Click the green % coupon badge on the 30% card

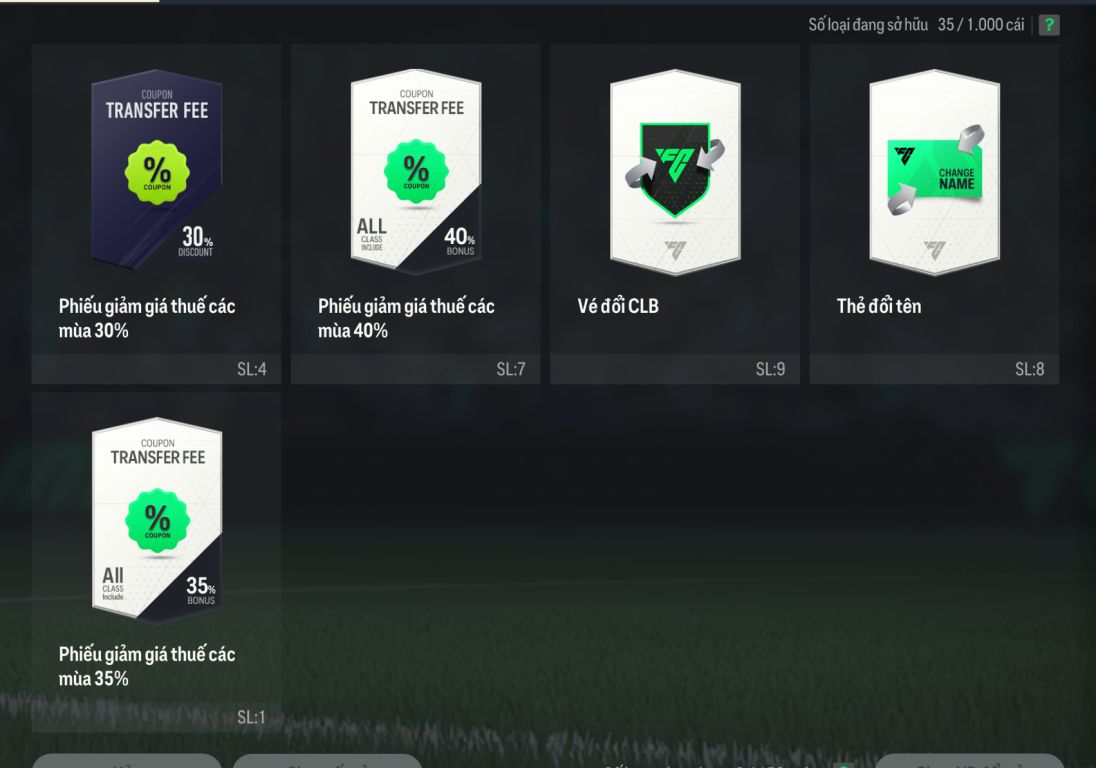(x=157, y=173)
